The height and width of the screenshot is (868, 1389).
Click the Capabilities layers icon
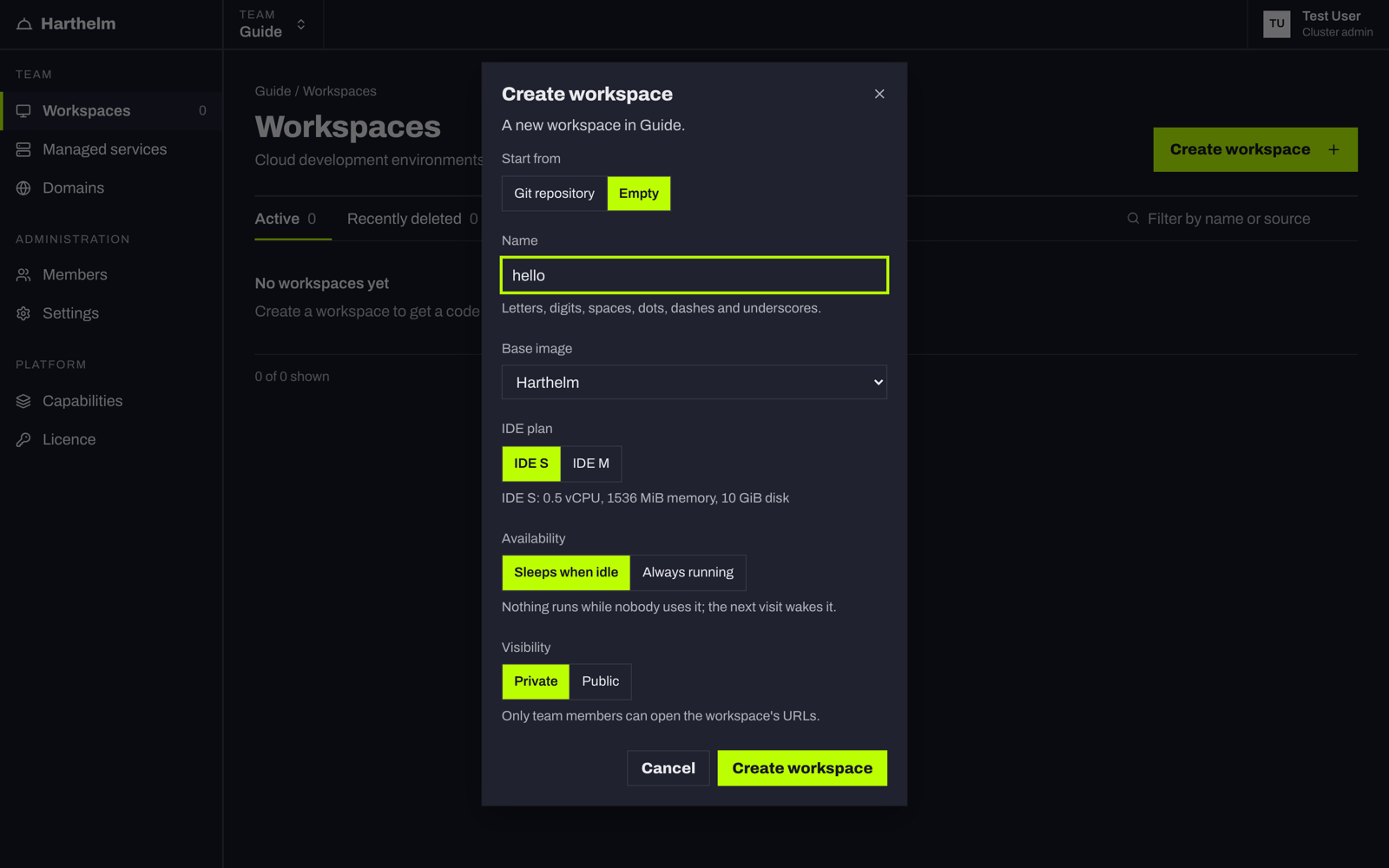click(x=23, y=401)
